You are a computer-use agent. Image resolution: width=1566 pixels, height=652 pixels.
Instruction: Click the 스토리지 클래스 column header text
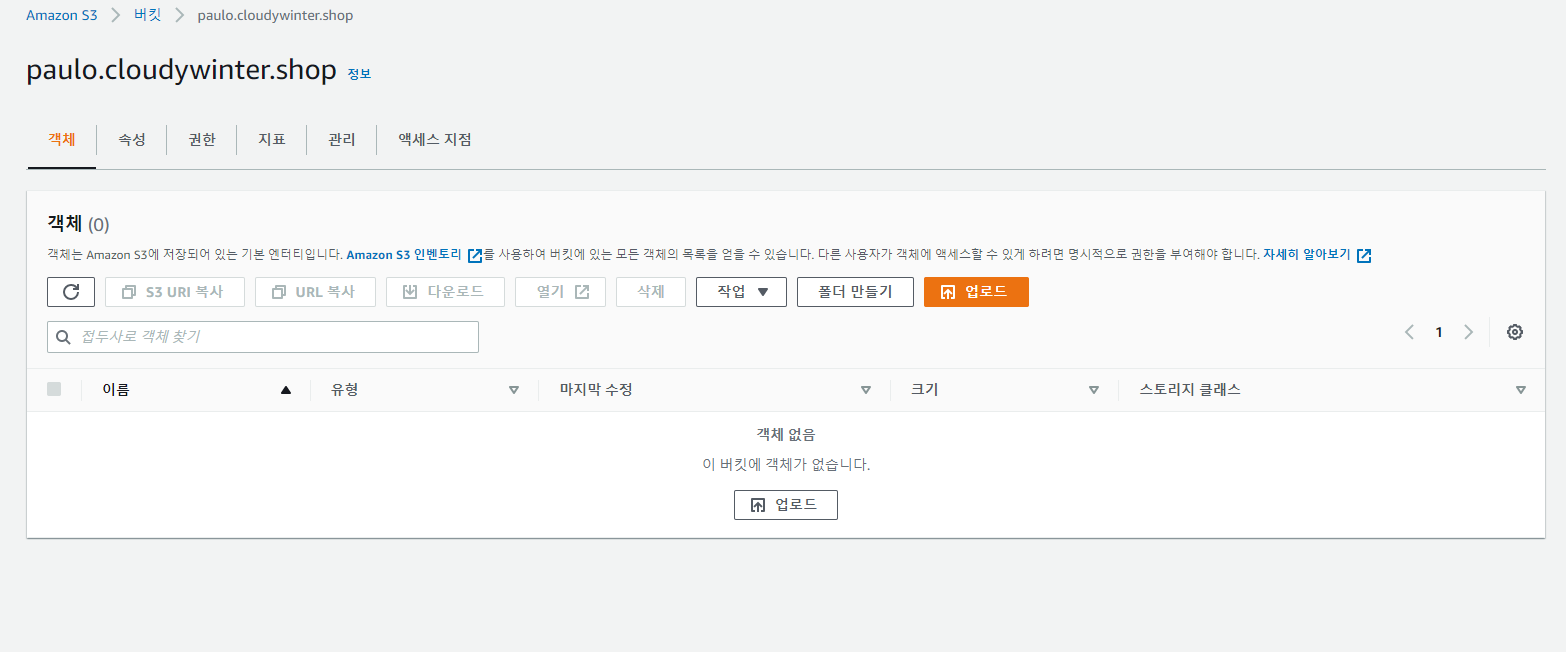point(1190,390)
